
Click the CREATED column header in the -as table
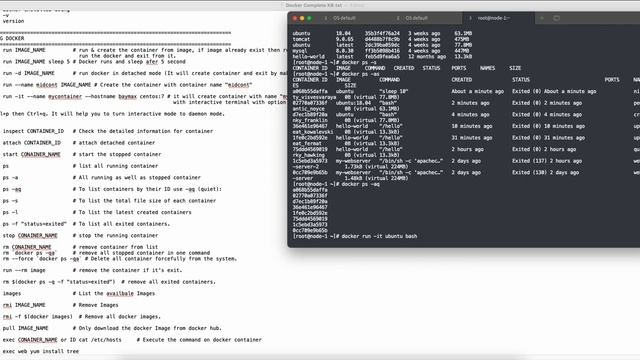click(x=462, y=80)
